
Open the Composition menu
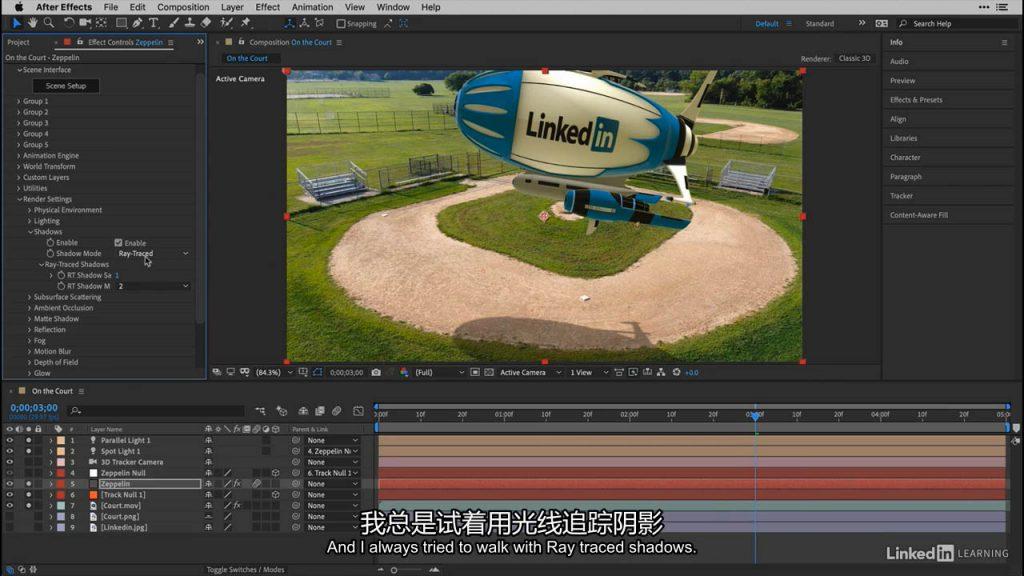coord(183,7)
